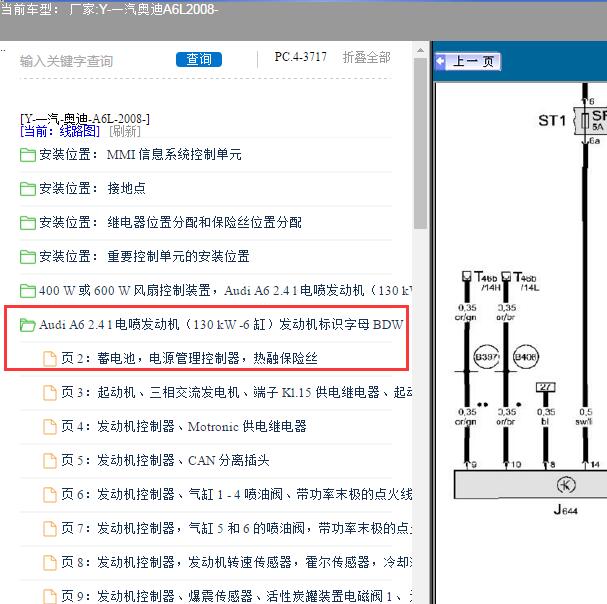Open folder icon for 接地点
The height and width of the screenshot is (604, 607).
(x=27, y=189)
